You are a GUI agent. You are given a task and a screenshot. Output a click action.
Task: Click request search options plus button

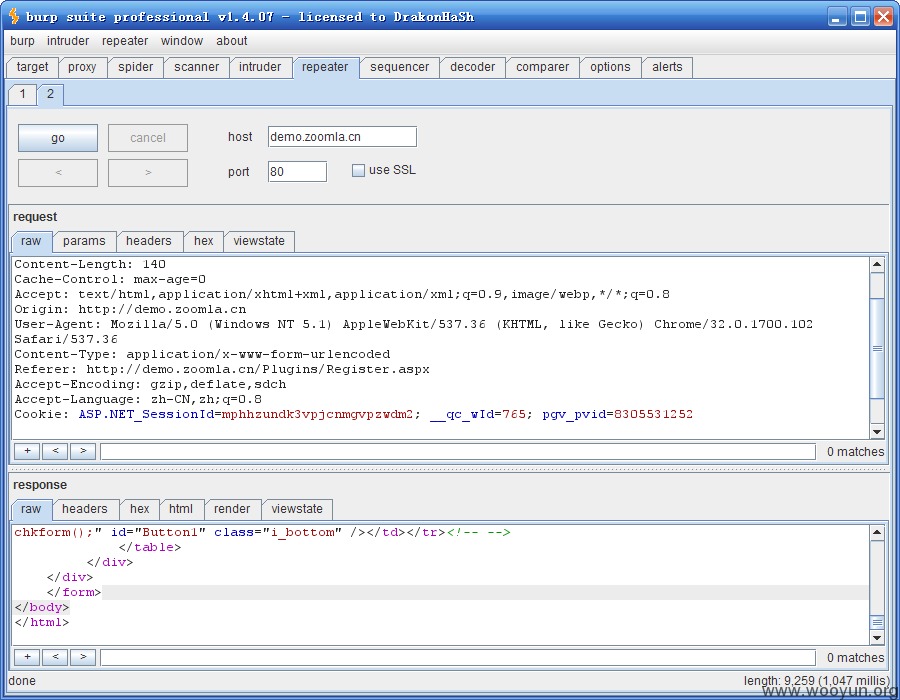click(27, 451)
